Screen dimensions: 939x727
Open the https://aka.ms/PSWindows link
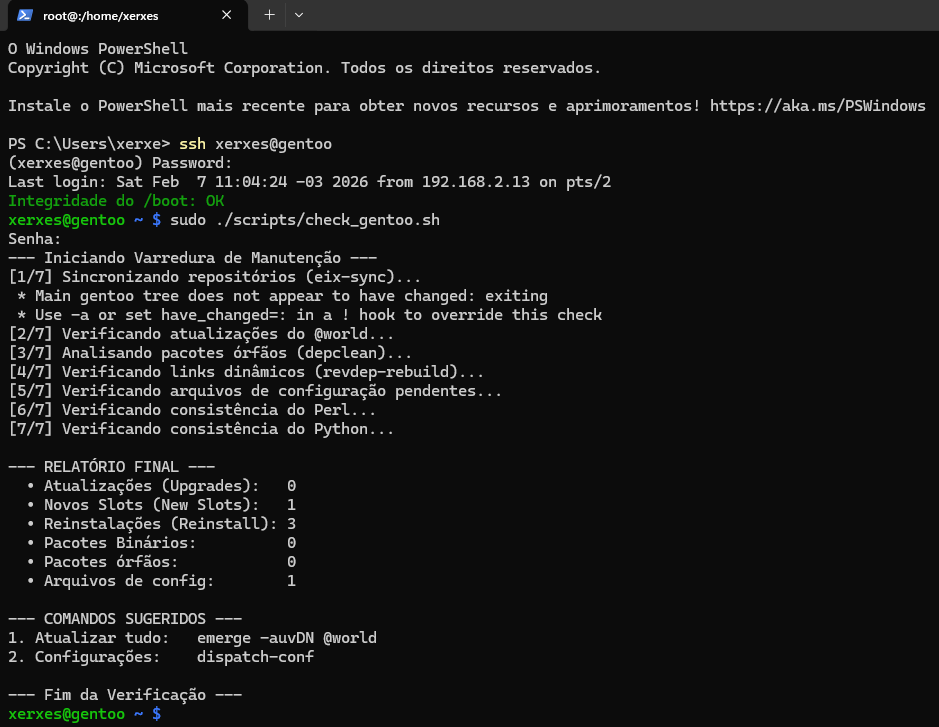point(817,106)
